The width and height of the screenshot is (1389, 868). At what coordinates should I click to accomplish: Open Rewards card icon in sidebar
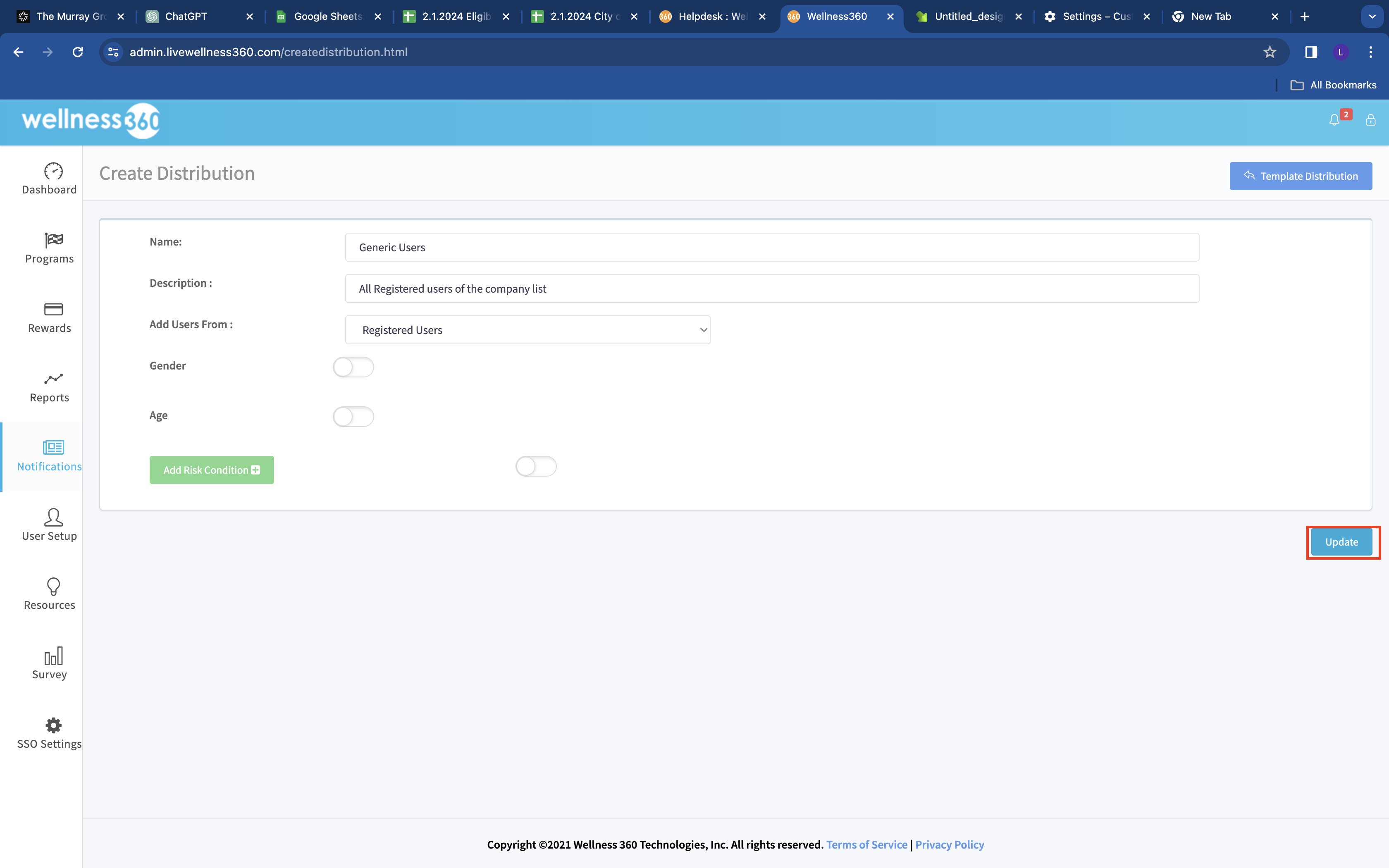tap(53, 310)
